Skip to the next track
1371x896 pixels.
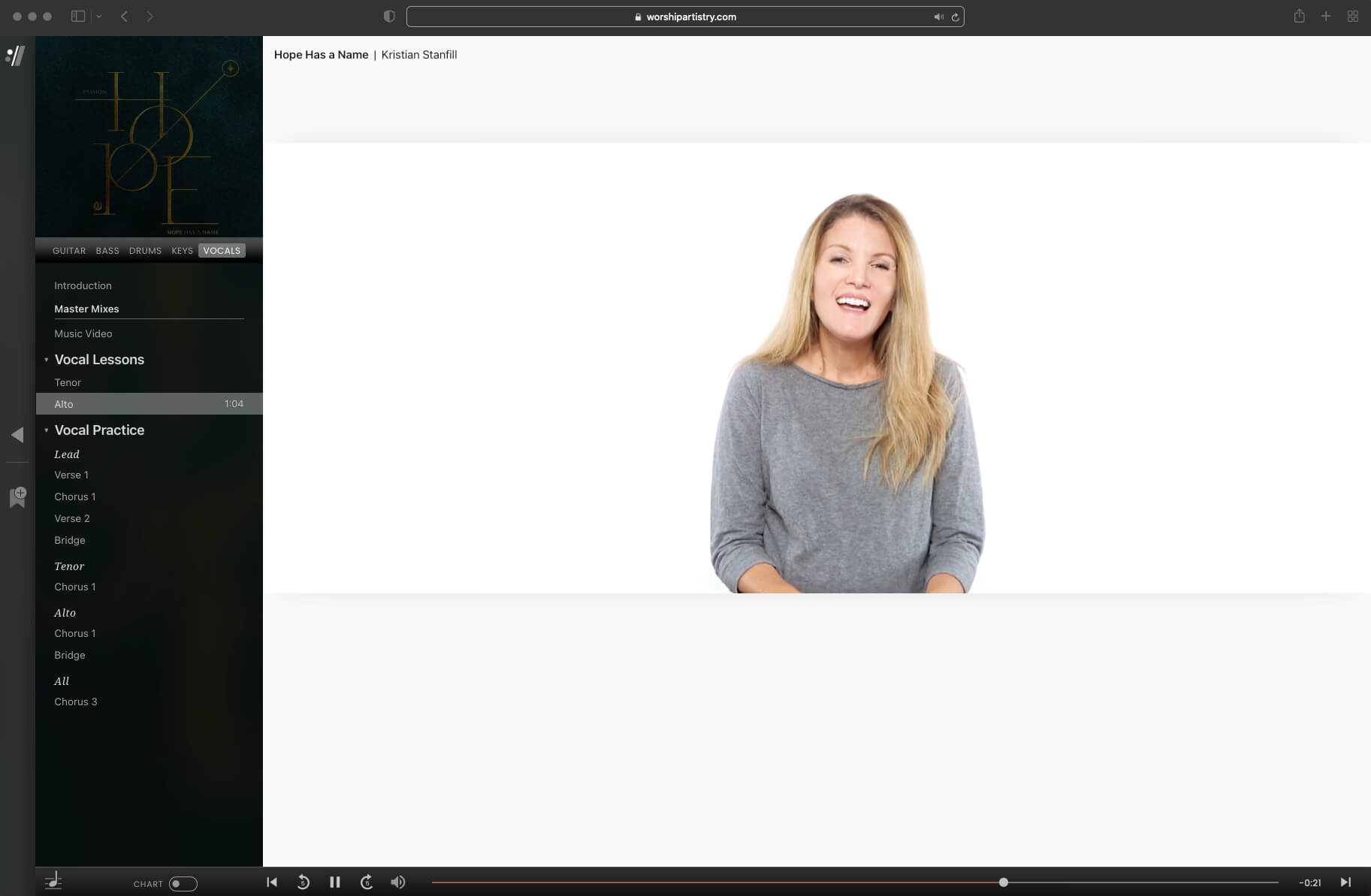pos(1345,882)
